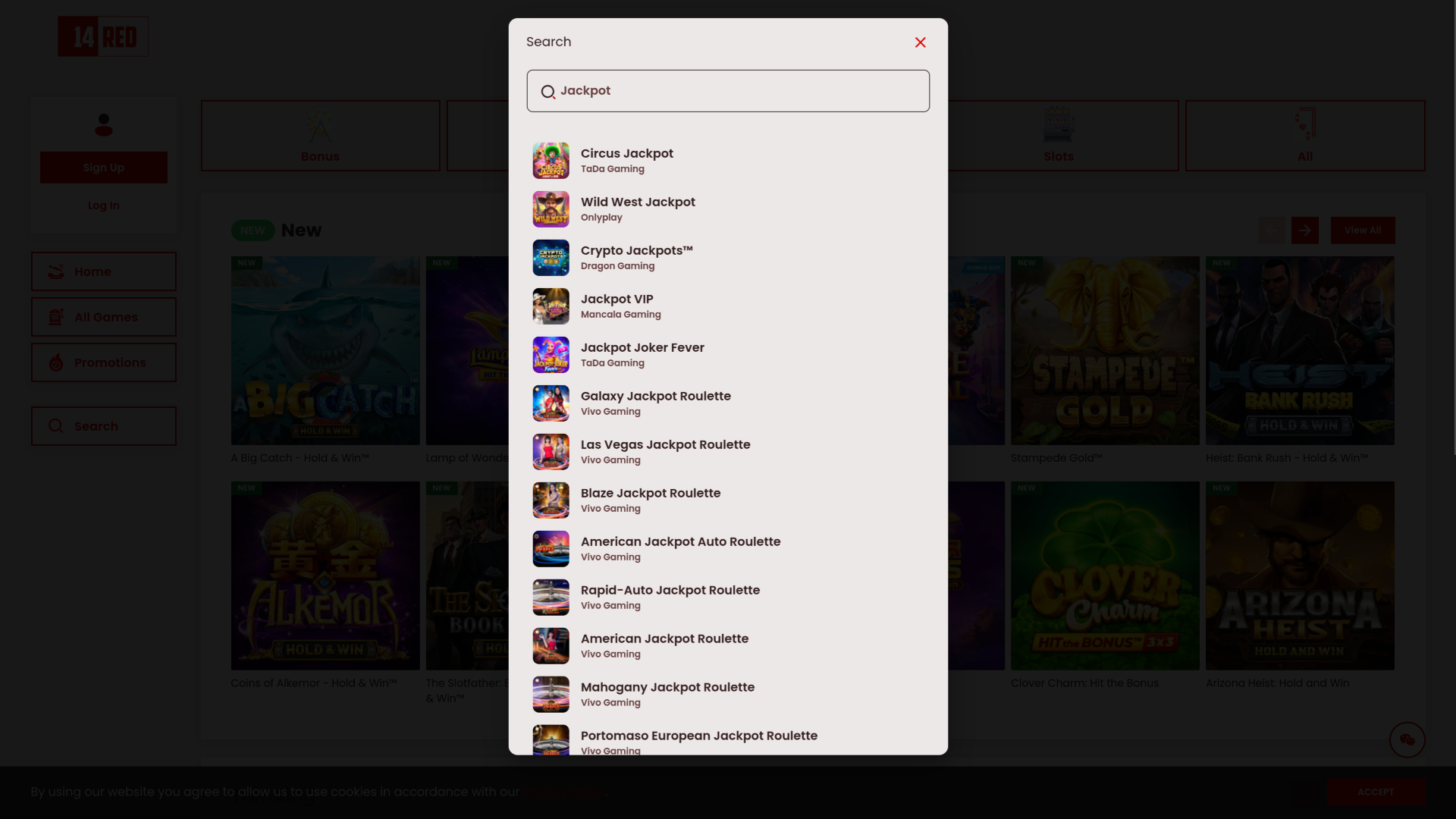The height and width of the screenshot is (819, 1456).
Task: Open the Stampede Gold game thumbnail
Action: [x=1104, y=350]
